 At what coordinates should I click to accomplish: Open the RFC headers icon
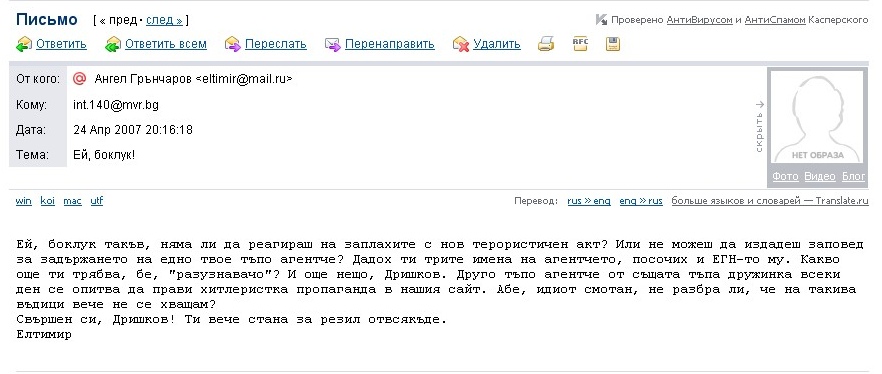click(580, 43)
